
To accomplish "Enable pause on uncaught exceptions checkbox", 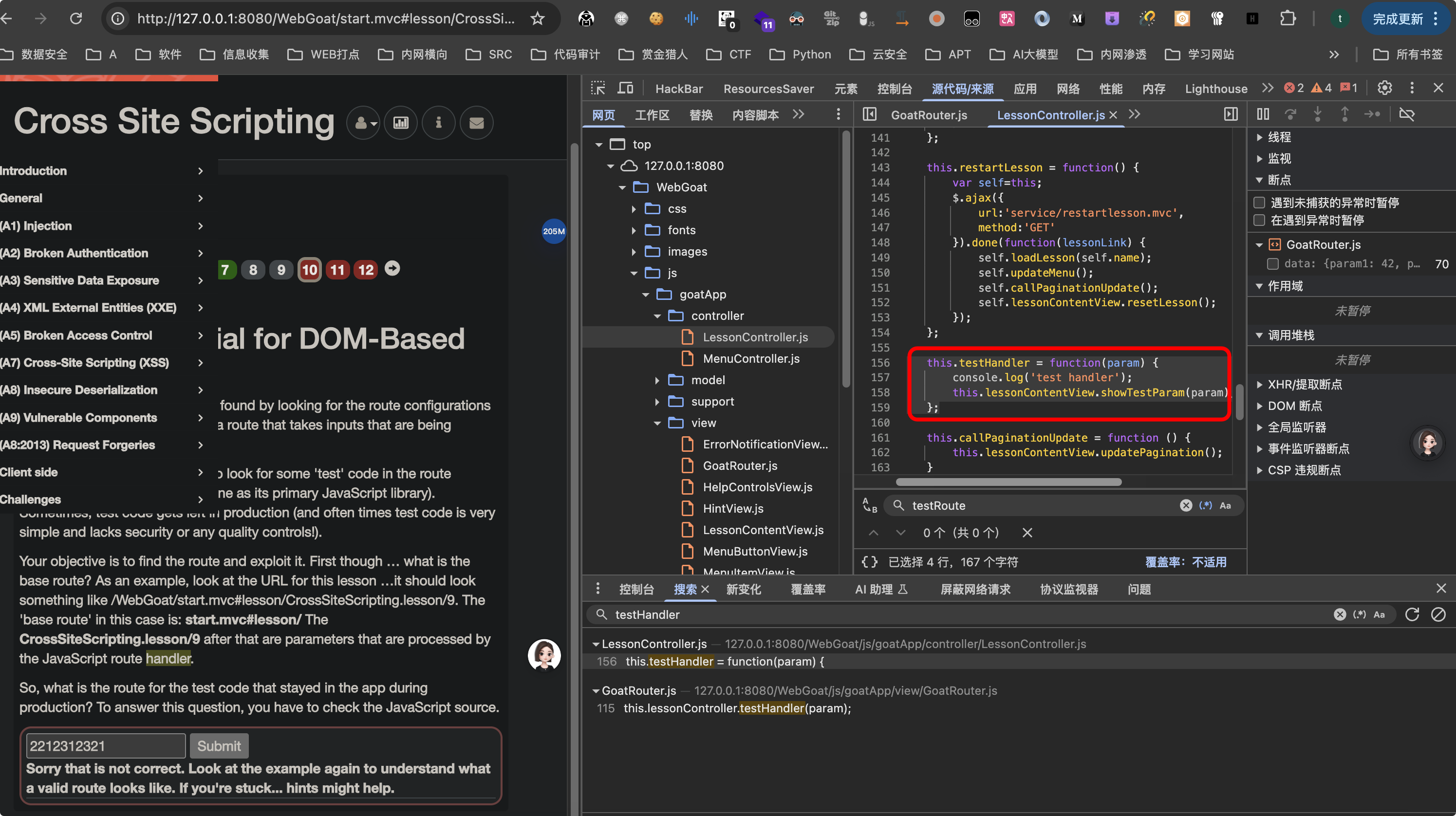I will 1259,203.
